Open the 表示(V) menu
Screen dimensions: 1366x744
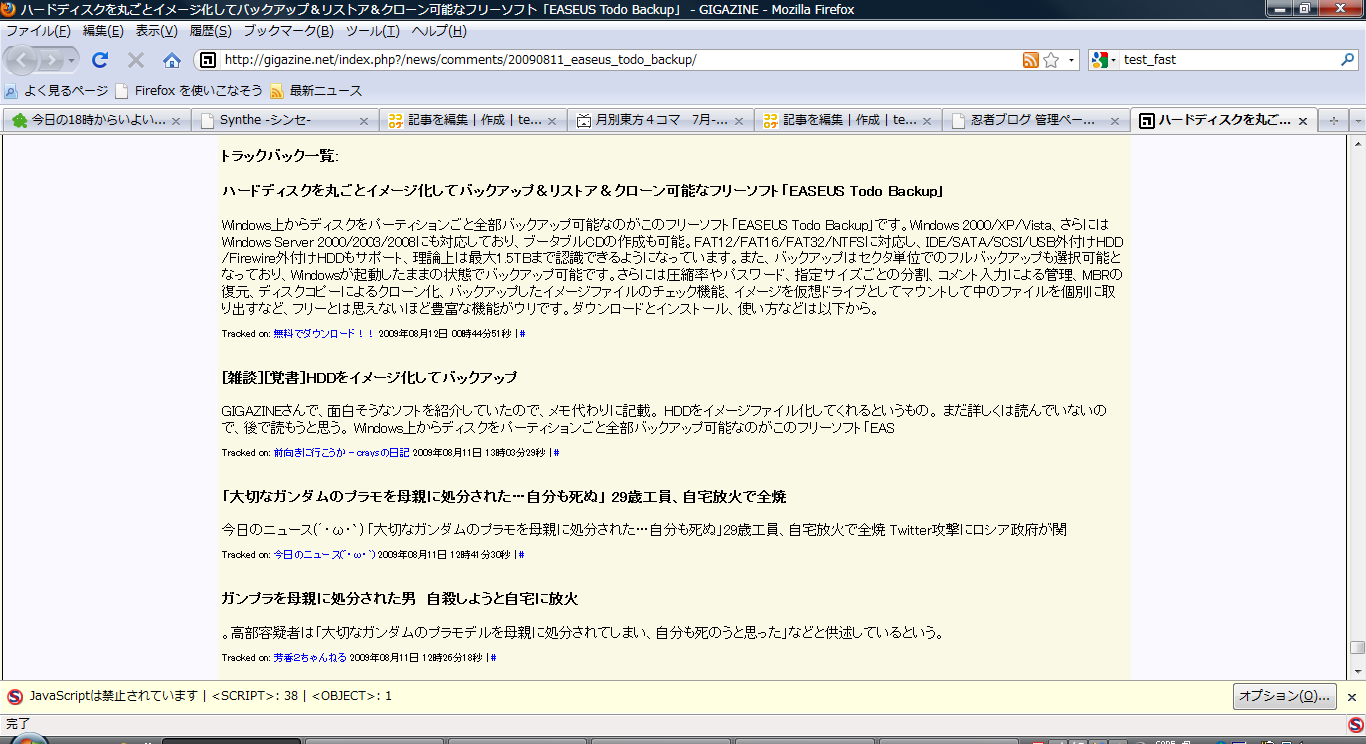tap(157, 31)
